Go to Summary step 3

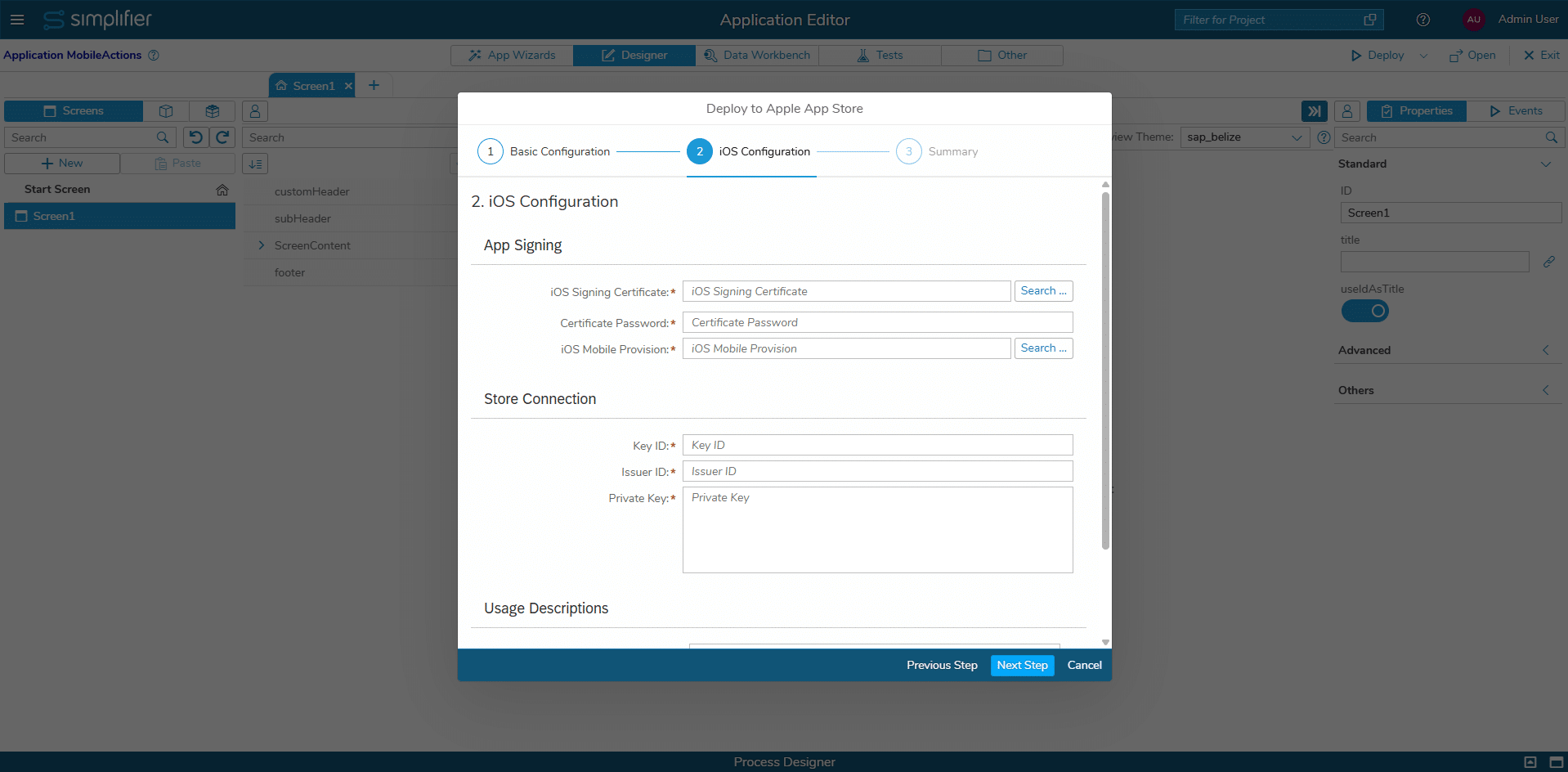coord(937,151)
